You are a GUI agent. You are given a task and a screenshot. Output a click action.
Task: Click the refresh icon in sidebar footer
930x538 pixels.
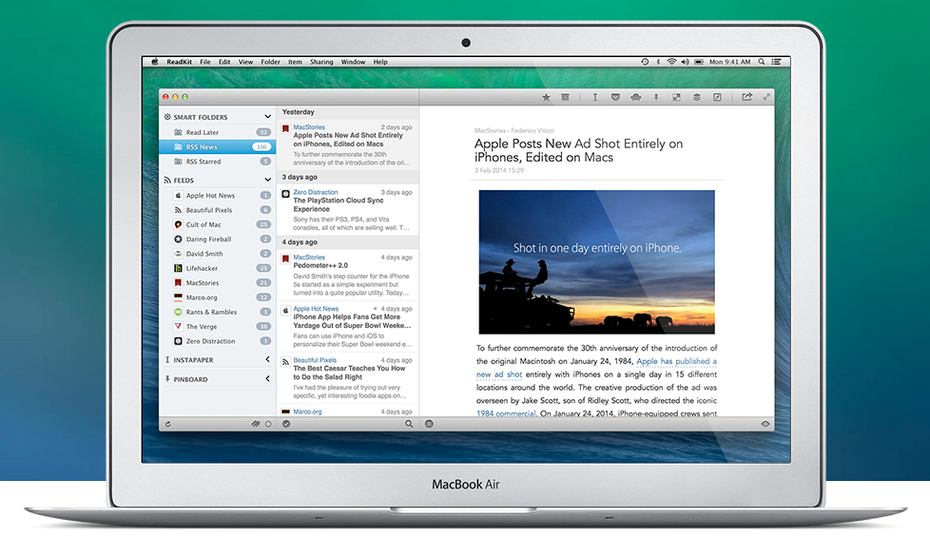(167, 424)
